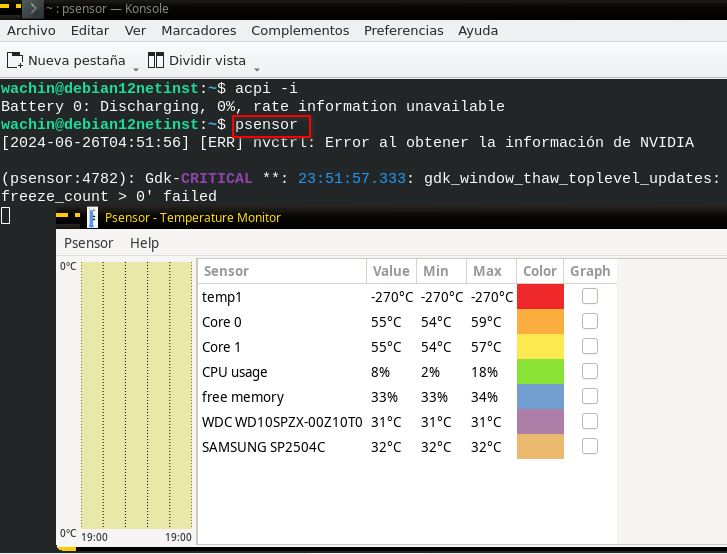Open the Psensor menu
This screenshot has width=727, height=554.
tap(89, 243)
